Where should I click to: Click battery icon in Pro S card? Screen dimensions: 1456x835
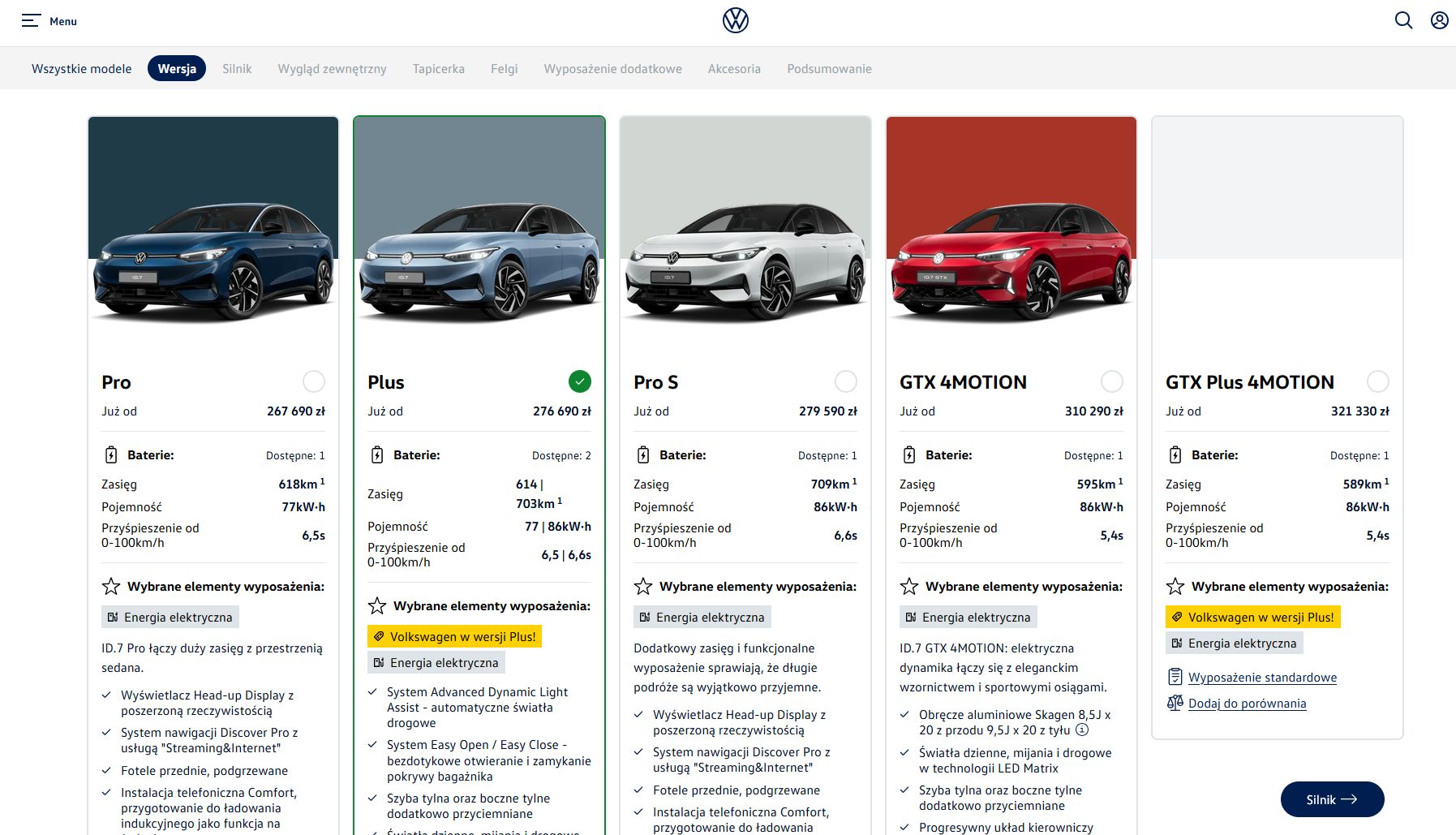643,455
